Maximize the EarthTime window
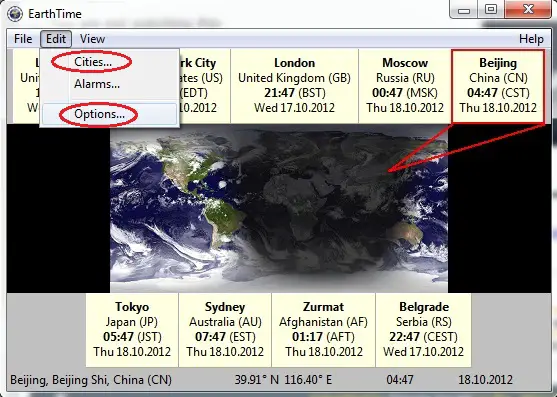Screen dimensions: 557x397 click(491, 10)
